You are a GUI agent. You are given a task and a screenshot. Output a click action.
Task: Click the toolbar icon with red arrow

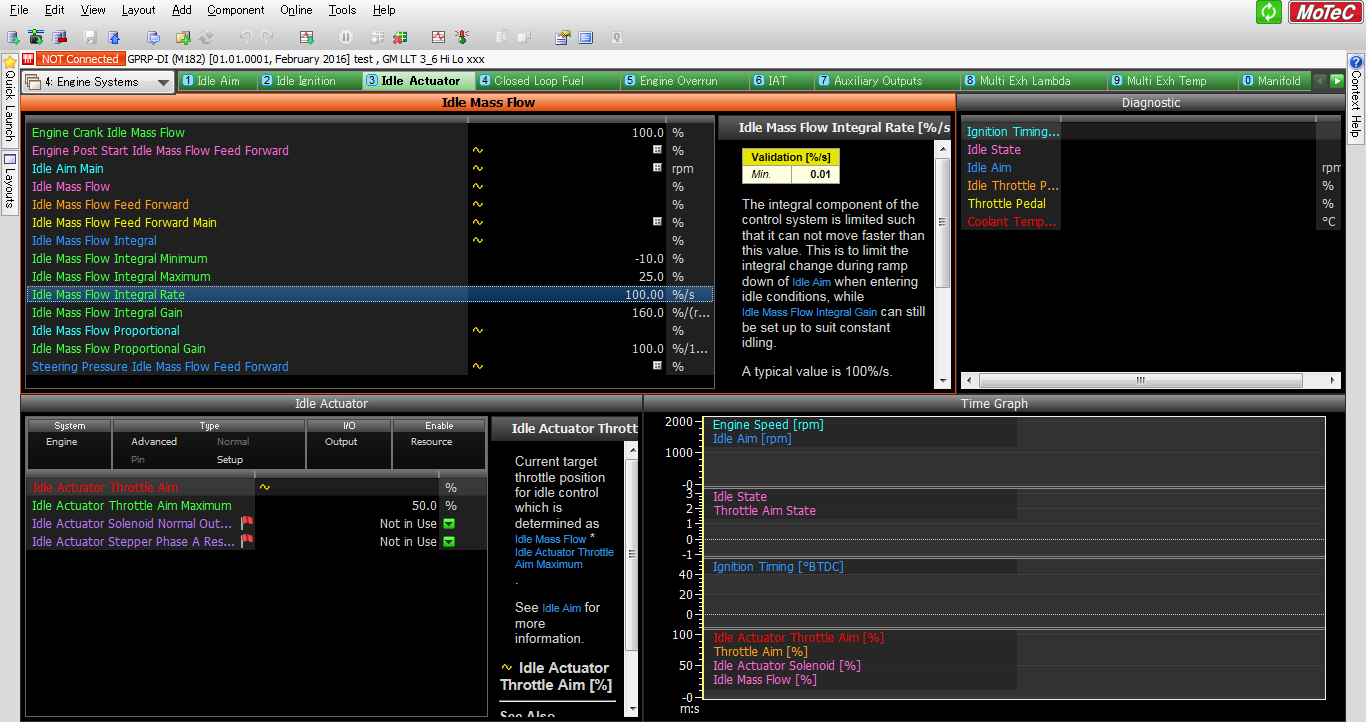[x=60, y=37]
